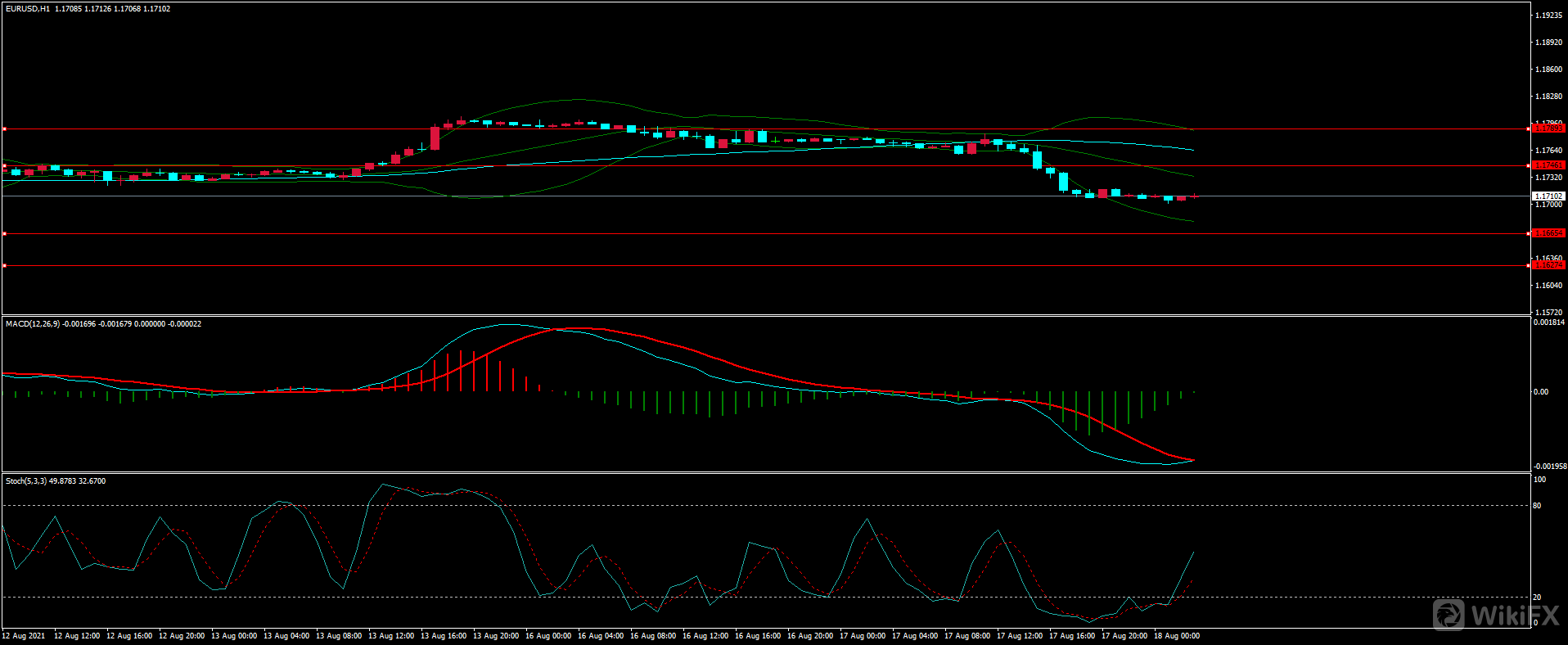Select the 1.16654 red price tag
Screen dimensions: 1568x645
point(1548,233)
